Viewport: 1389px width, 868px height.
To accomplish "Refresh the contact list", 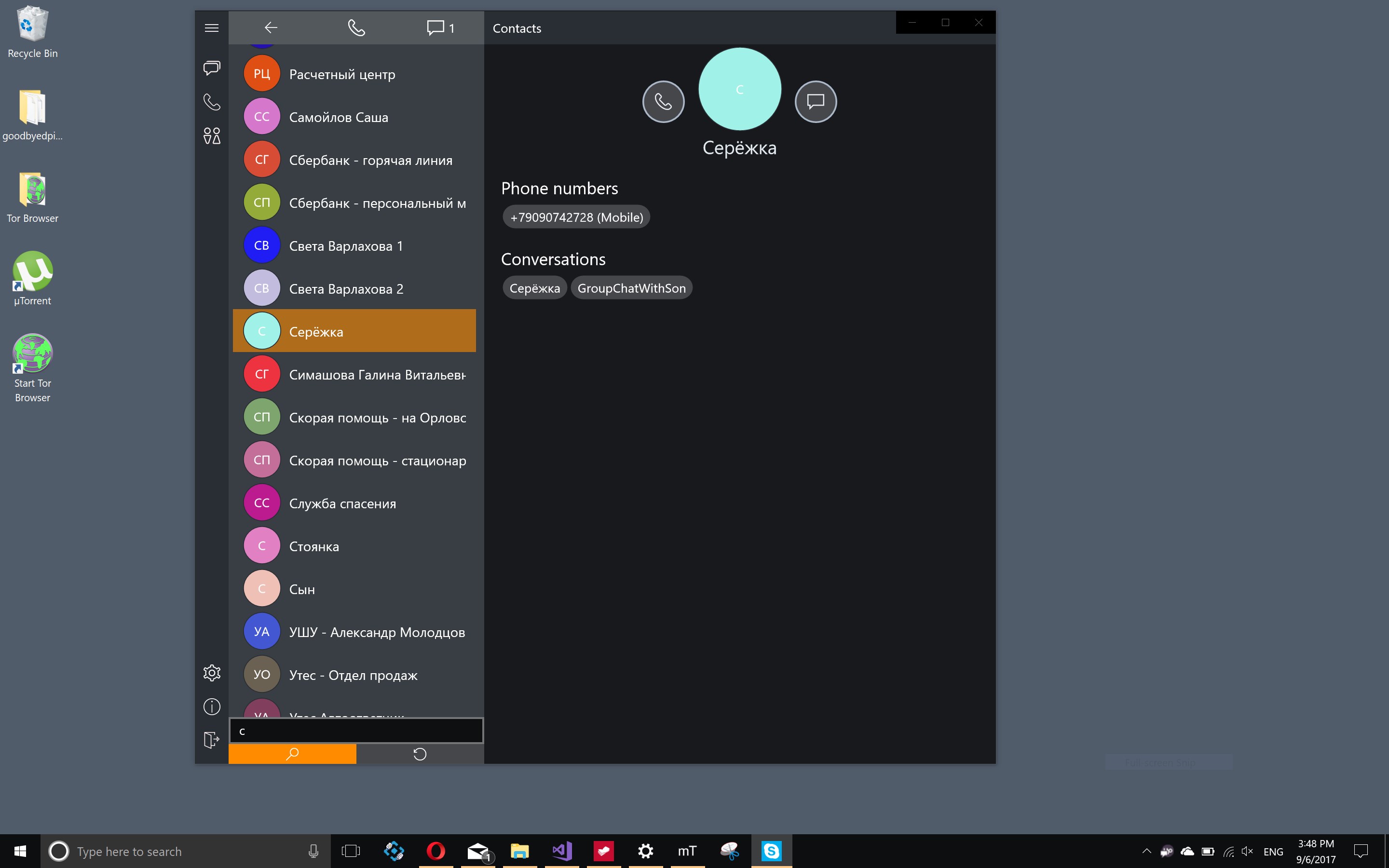I will tap(420, 753).
